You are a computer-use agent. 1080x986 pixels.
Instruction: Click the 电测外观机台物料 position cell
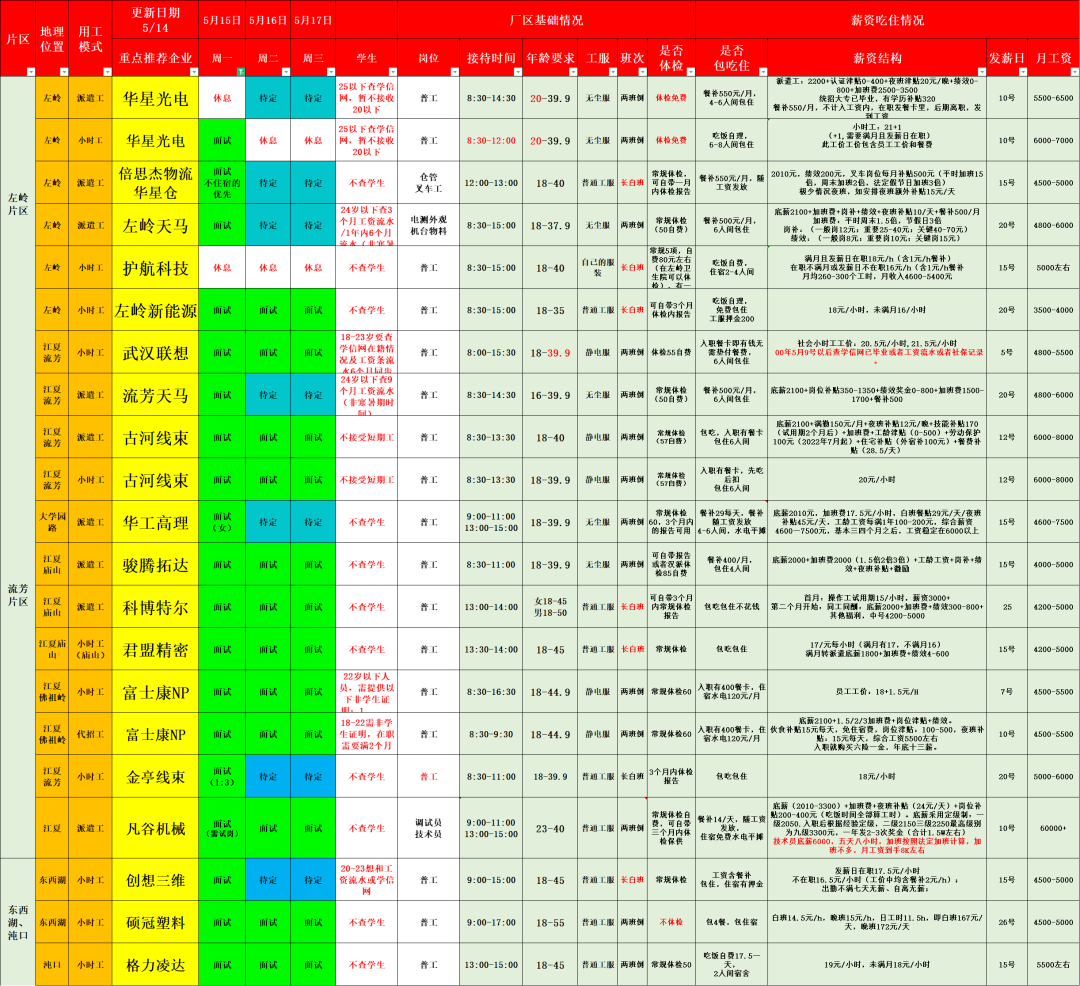pos(428,225)
